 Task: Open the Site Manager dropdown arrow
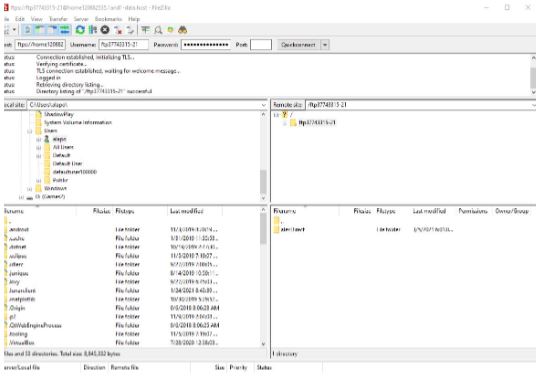click(x=14, y=30)
